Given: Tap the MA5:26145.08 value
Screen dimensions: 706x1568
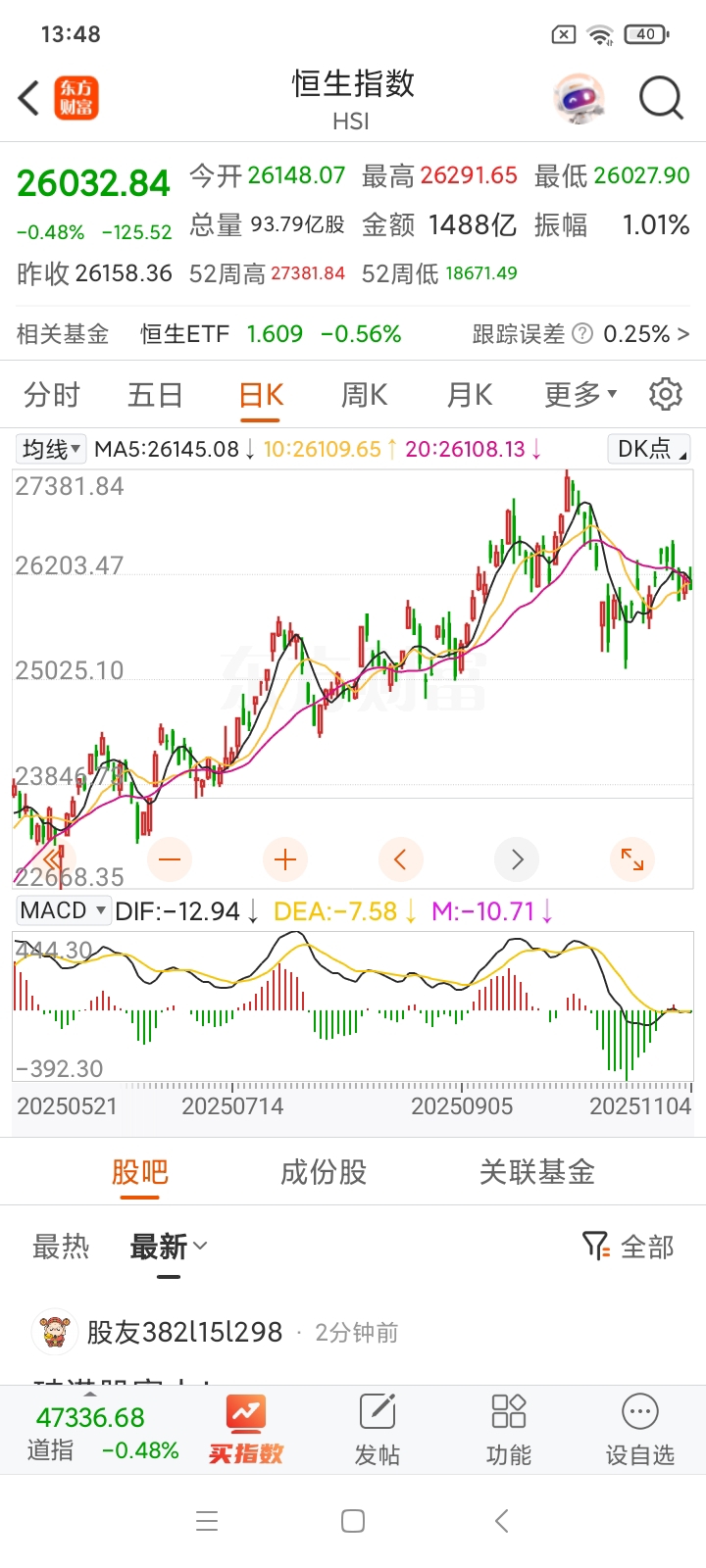Looking at the screenshot, I should pyautogui.click(x=167, y=449).
